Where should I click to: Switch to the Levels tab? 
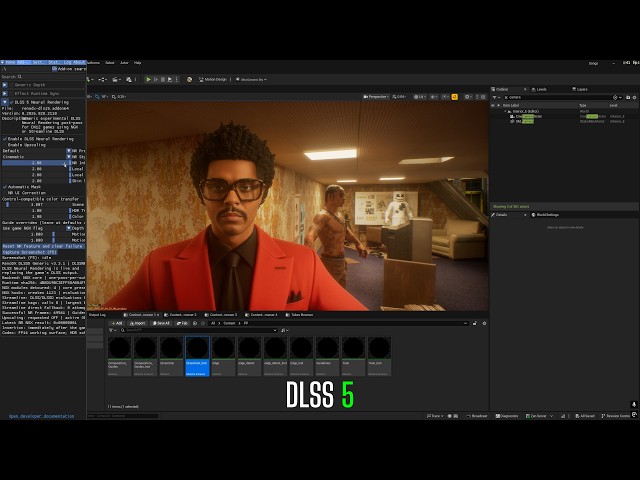539,89
